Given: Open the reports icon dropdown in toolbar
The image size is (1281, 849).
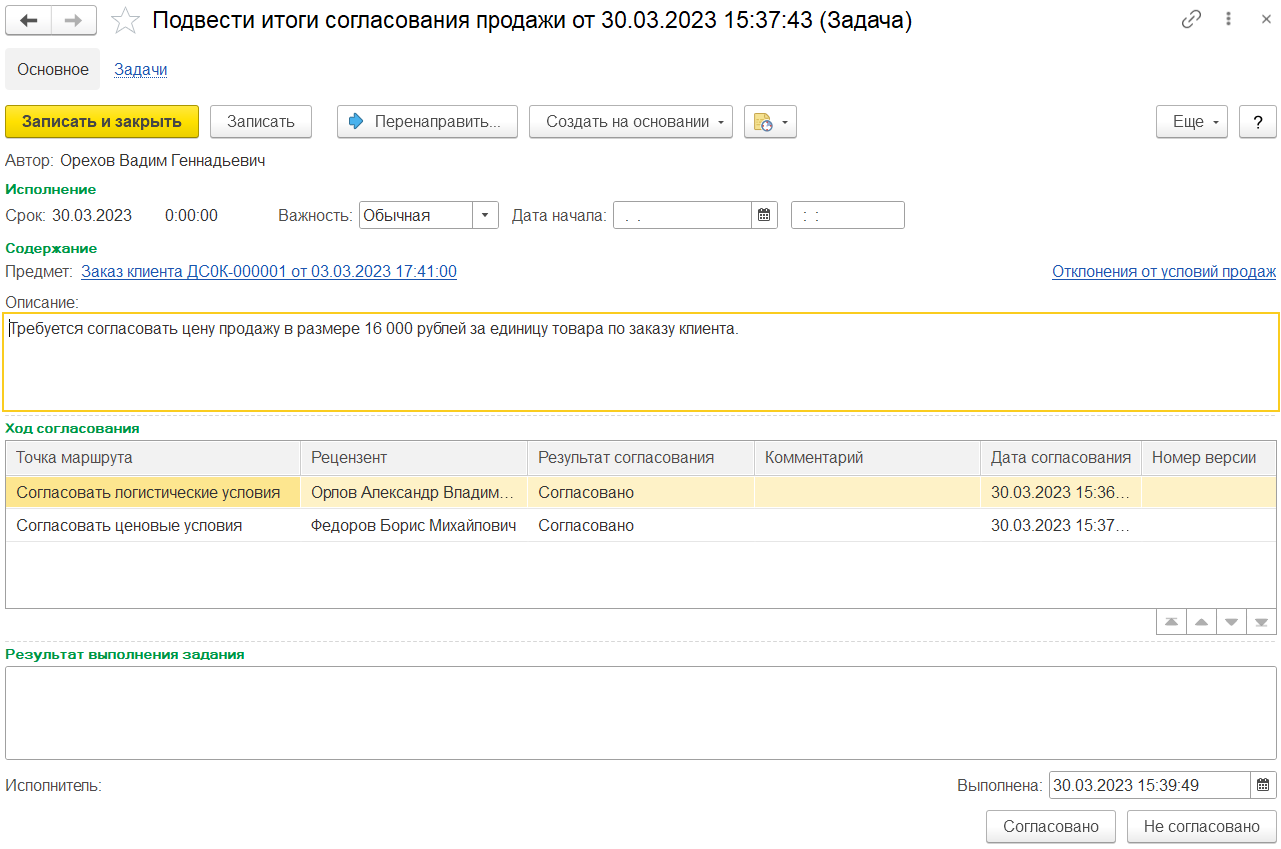Looking at the screenshot, I should tap(770, 122).
